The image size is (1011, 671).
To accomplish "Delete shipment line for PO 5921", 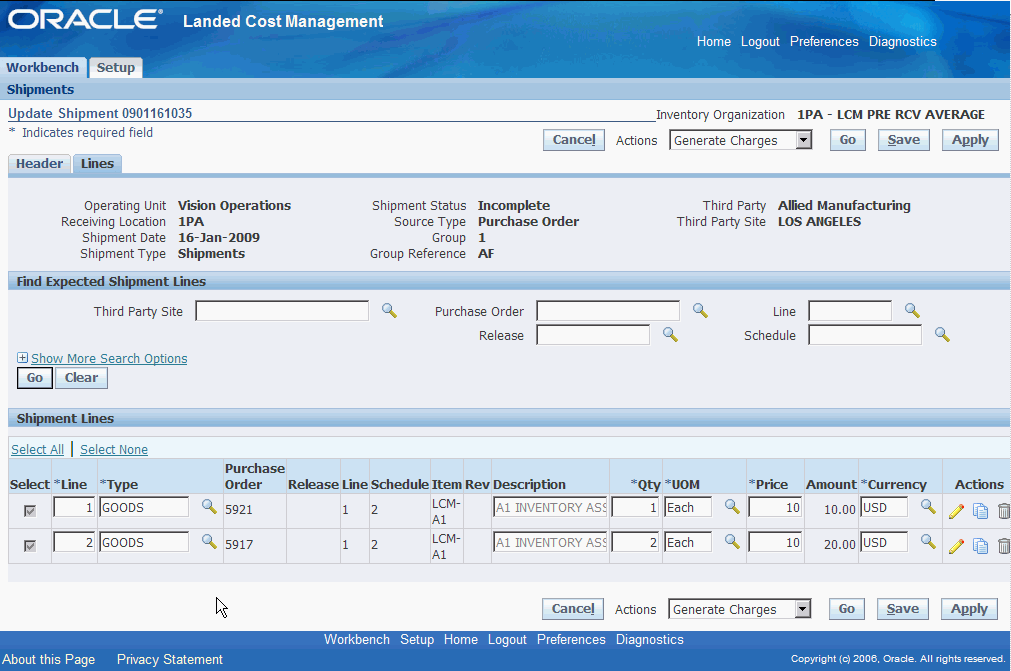I will 1003,511.
